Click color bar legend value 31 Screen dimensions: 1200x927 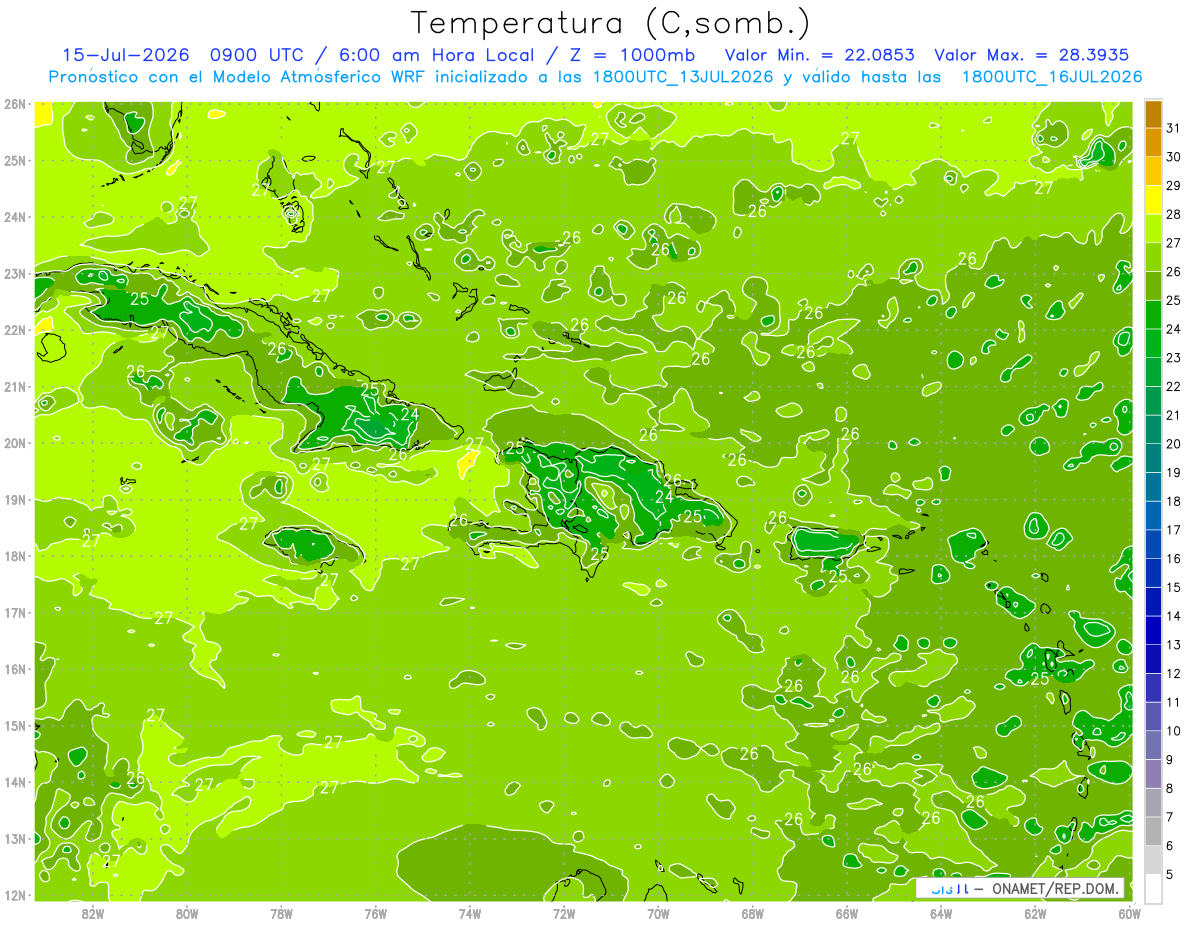[x=1174, y=128]
